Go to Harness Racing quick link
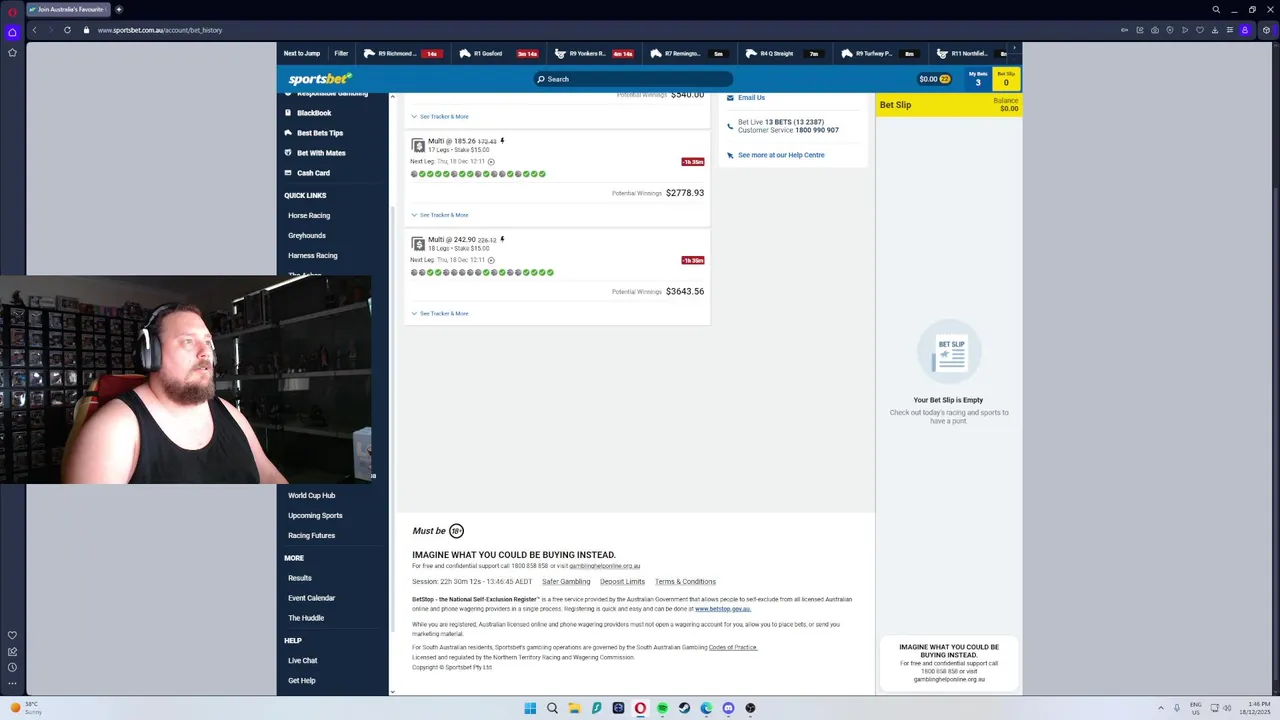The width and height of the screenshot is (1280, 720). 313,255
